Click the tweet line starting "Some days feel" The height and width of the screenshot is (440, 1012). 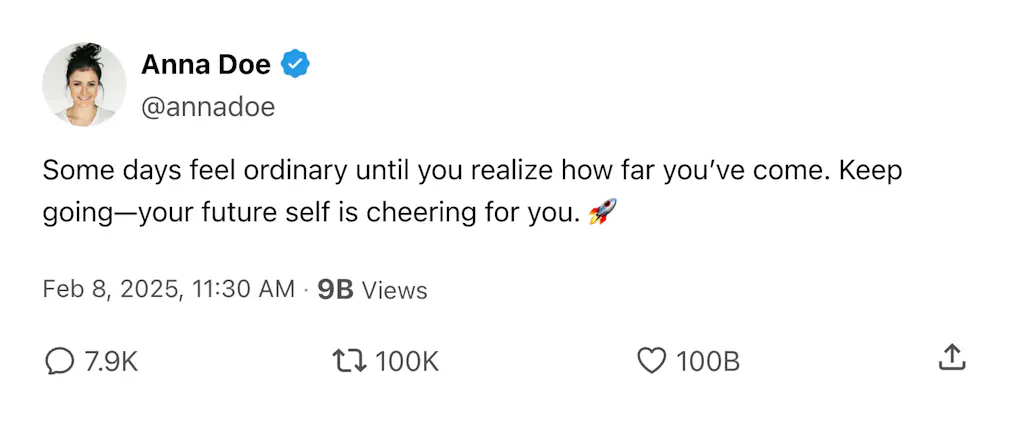[472, 171]
